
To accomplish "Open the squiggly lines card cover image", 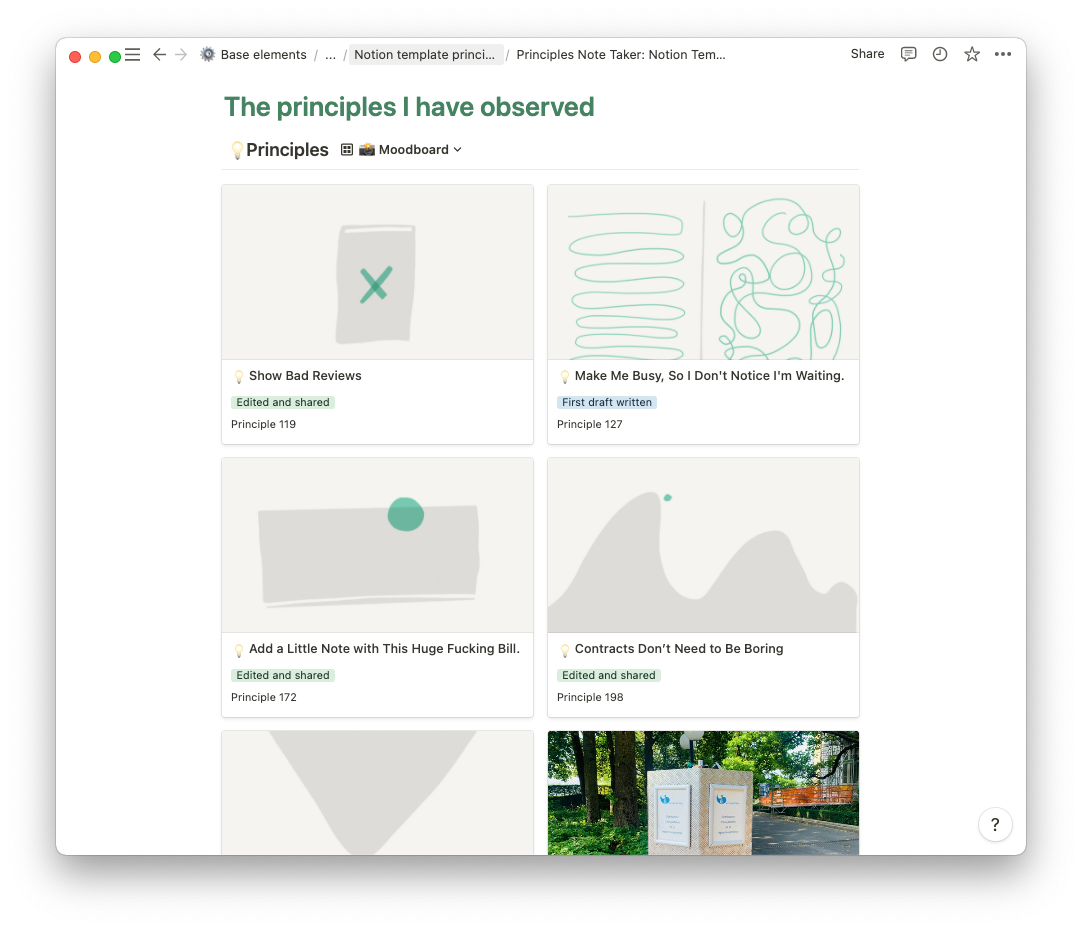I will pos(703,272).
